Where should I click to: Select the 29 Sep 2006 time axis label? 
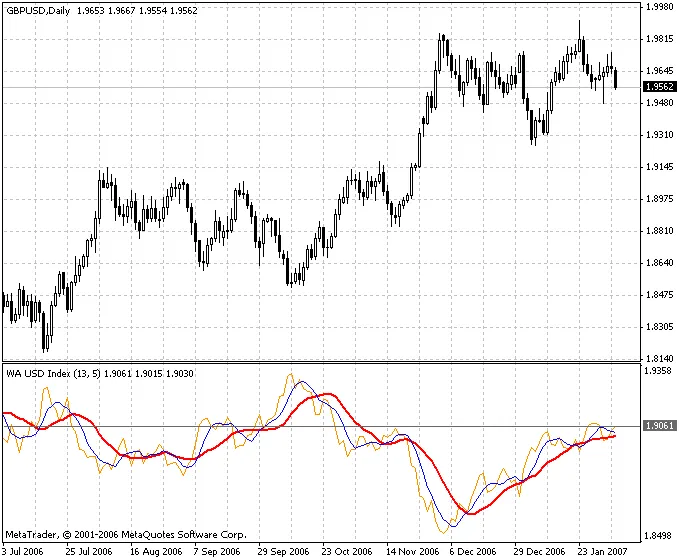(x=282, y=551)
